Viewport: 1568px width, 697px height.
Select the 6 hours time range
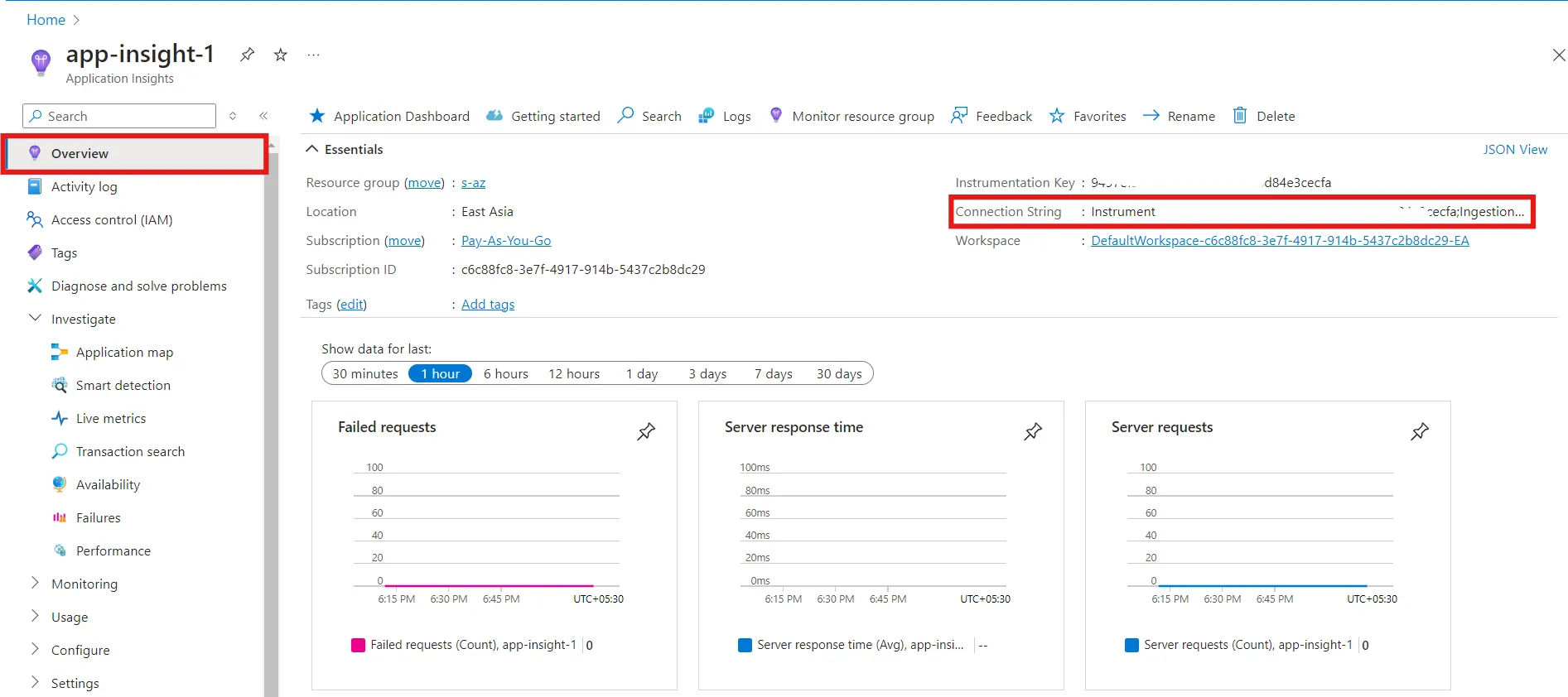pos(506,374)
